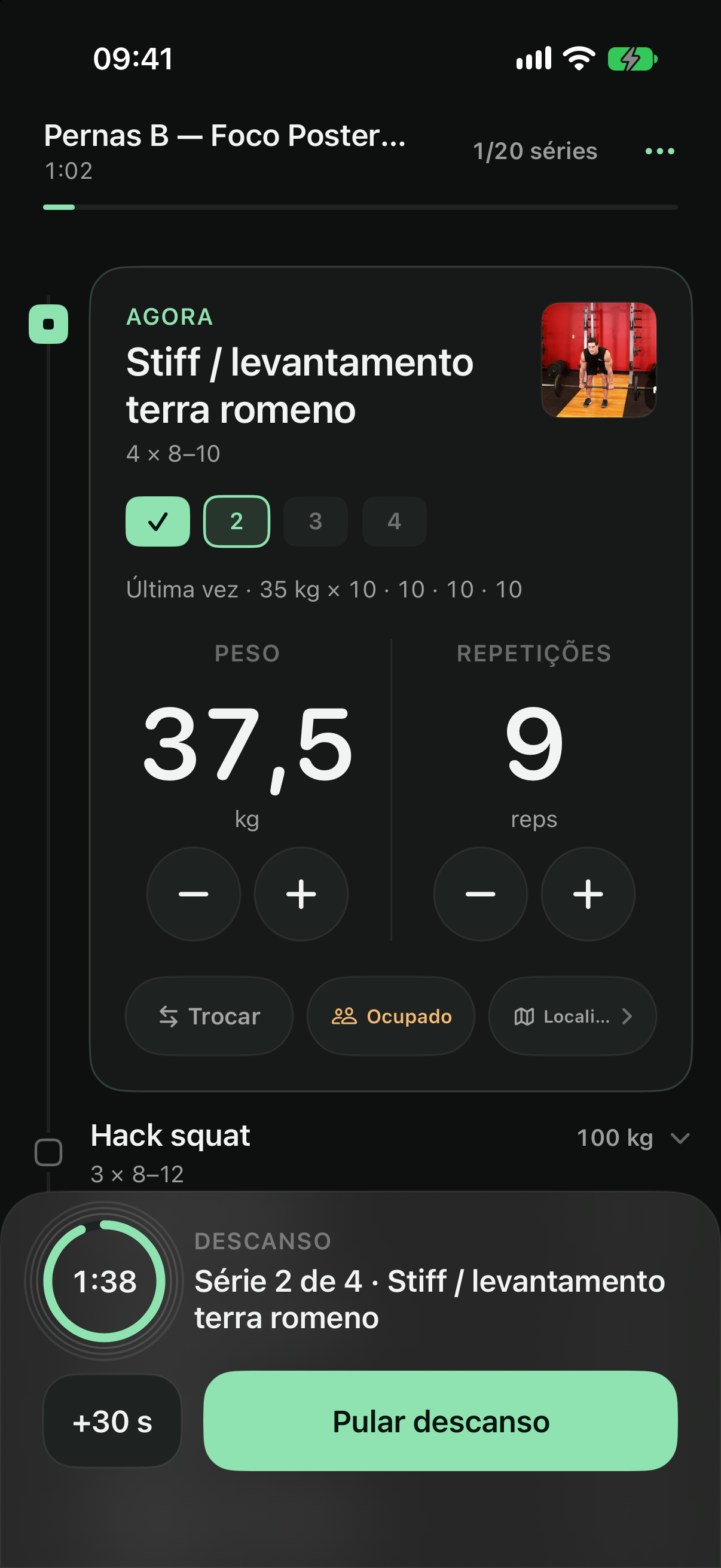Image resolution: width=721 pixels, height=1568 pixels.
Task: Tap the circular 1:38 rest timer
Action: point(104,1281)
